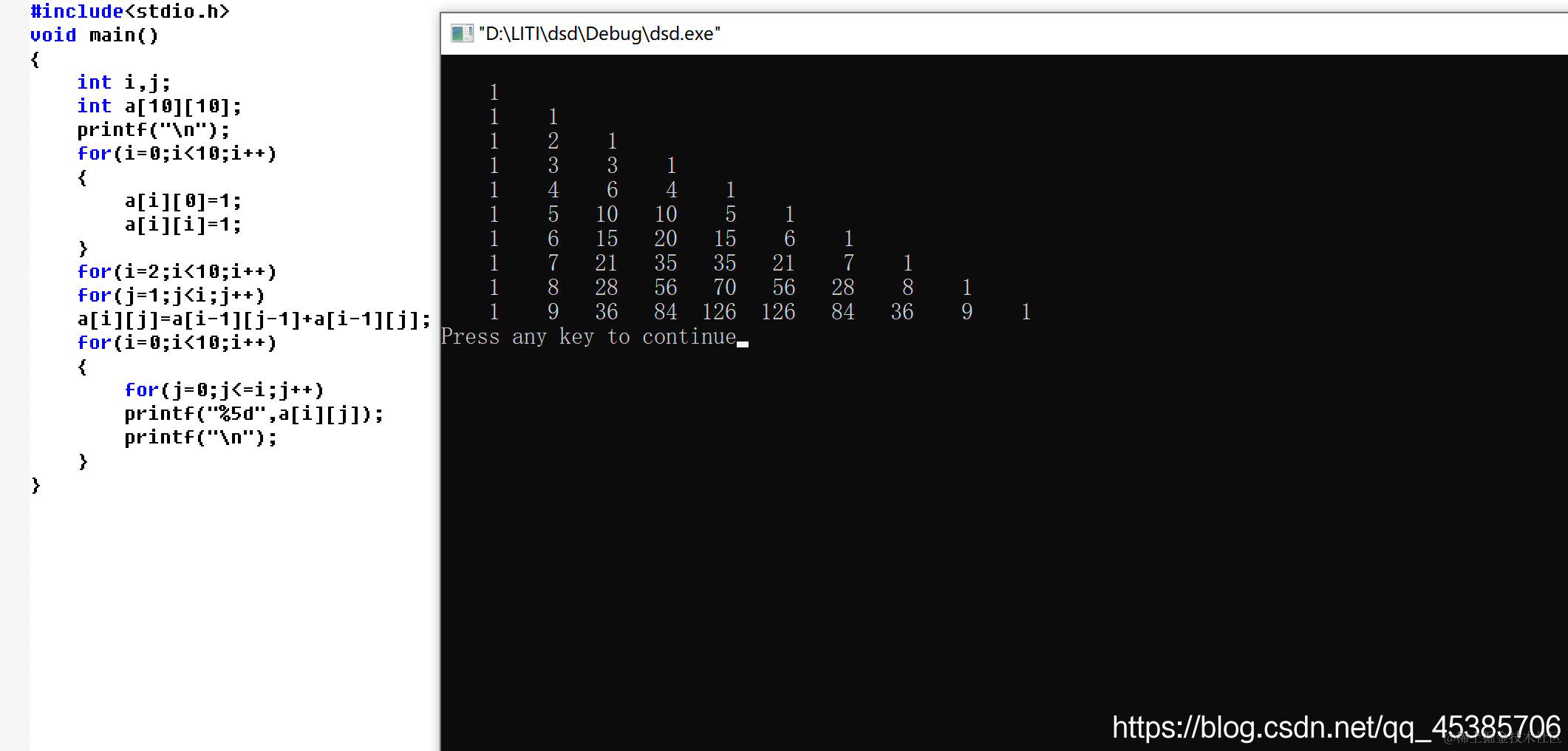The height and width of the screenshot is (751, 1568).
Task: Click the for(j=0;j<=i;j++) inner loop
Action: (225, 390)
